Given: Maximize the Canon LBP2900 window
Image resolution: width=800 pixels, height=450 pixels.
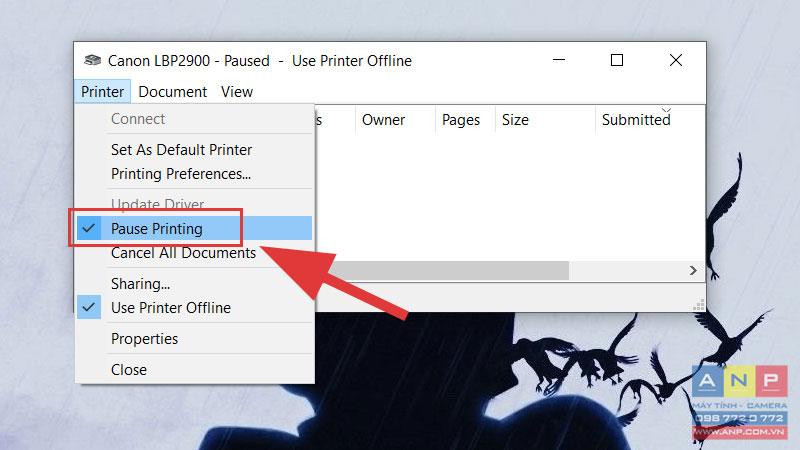Looking at the screenshot, I should coord(617,60).
